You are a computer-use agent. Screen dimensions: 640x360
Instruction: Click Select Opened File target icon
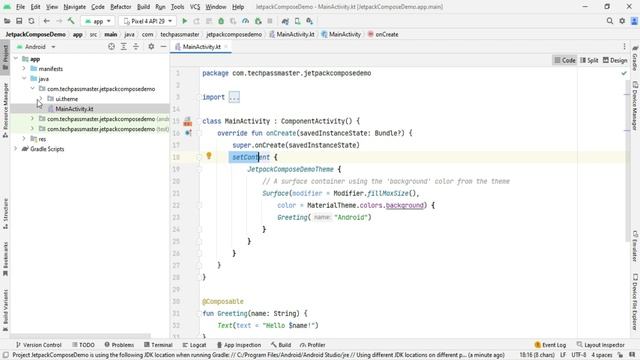tap(111, 47)
